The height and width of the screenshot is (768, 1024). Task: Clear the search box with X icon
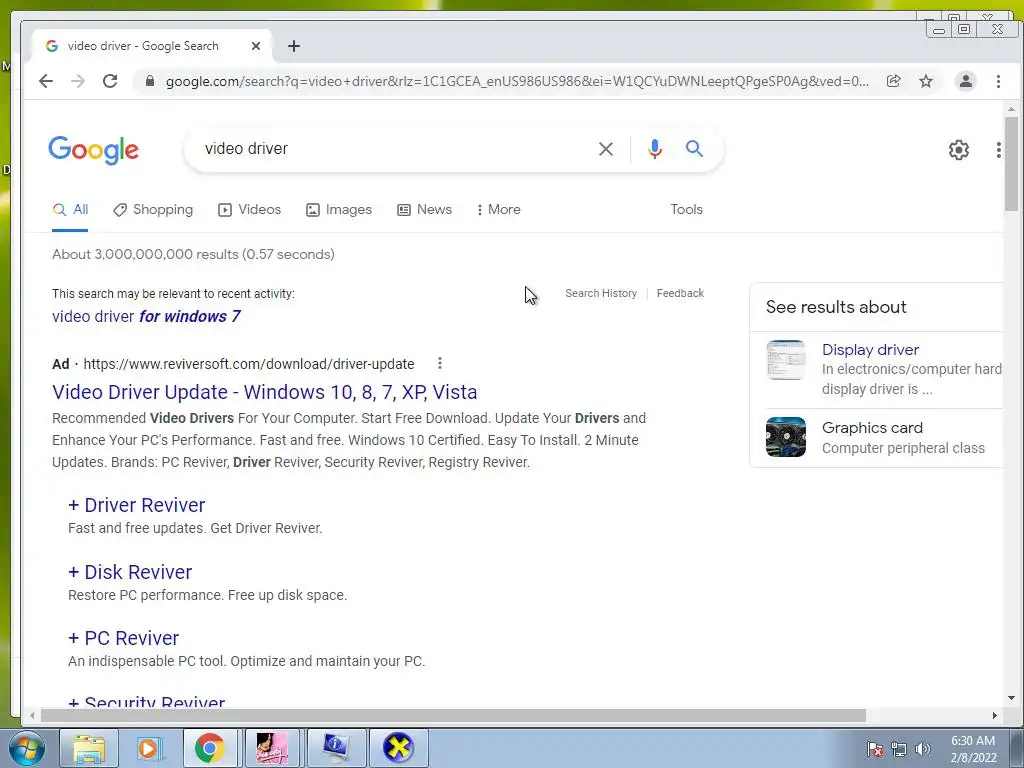605,149
